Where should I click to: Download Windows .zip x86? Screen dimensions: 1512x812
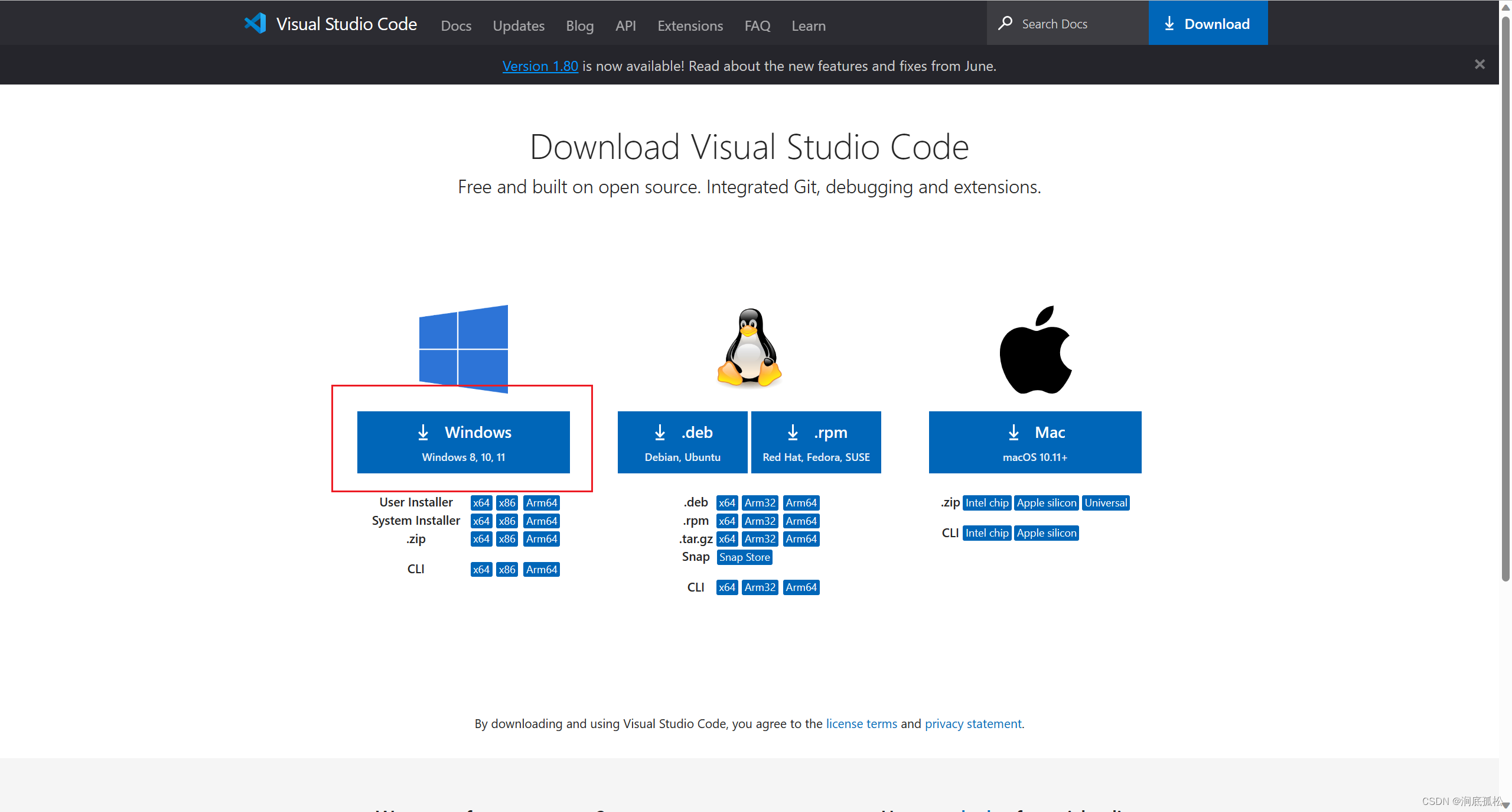pos(507,539)
